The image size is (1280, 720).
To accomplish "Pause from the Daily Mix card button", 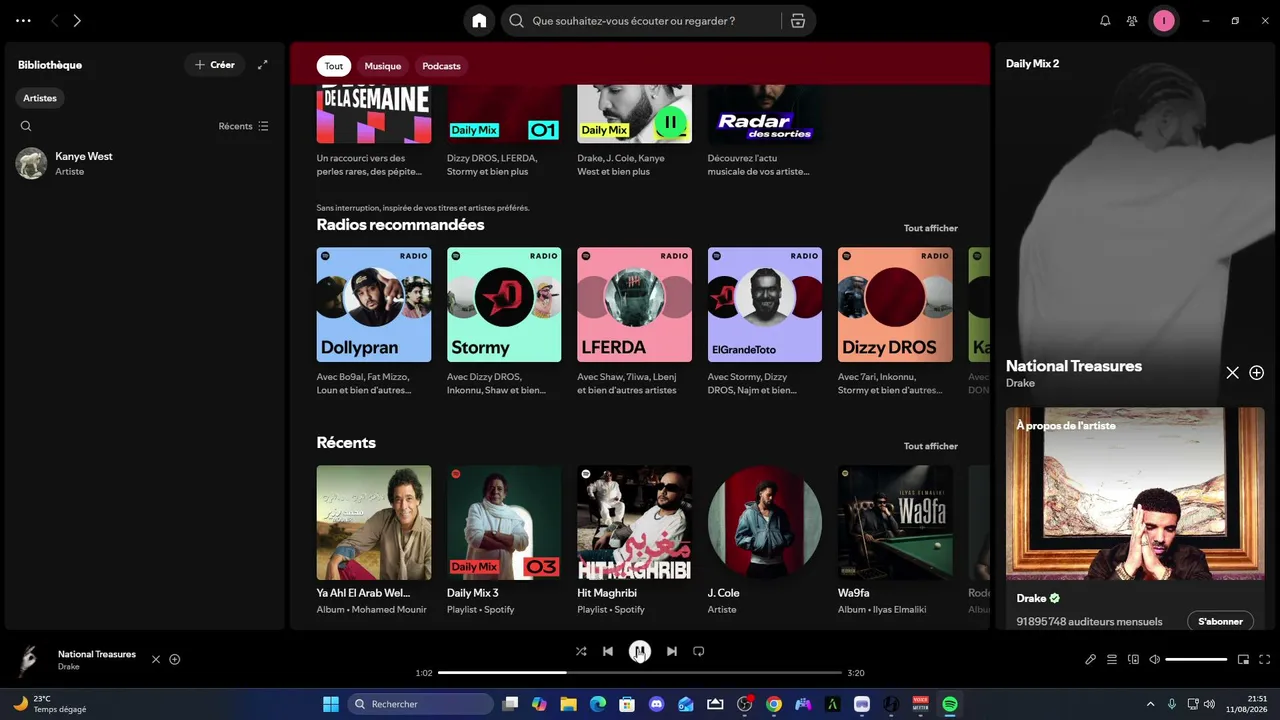I will point(670,122).
